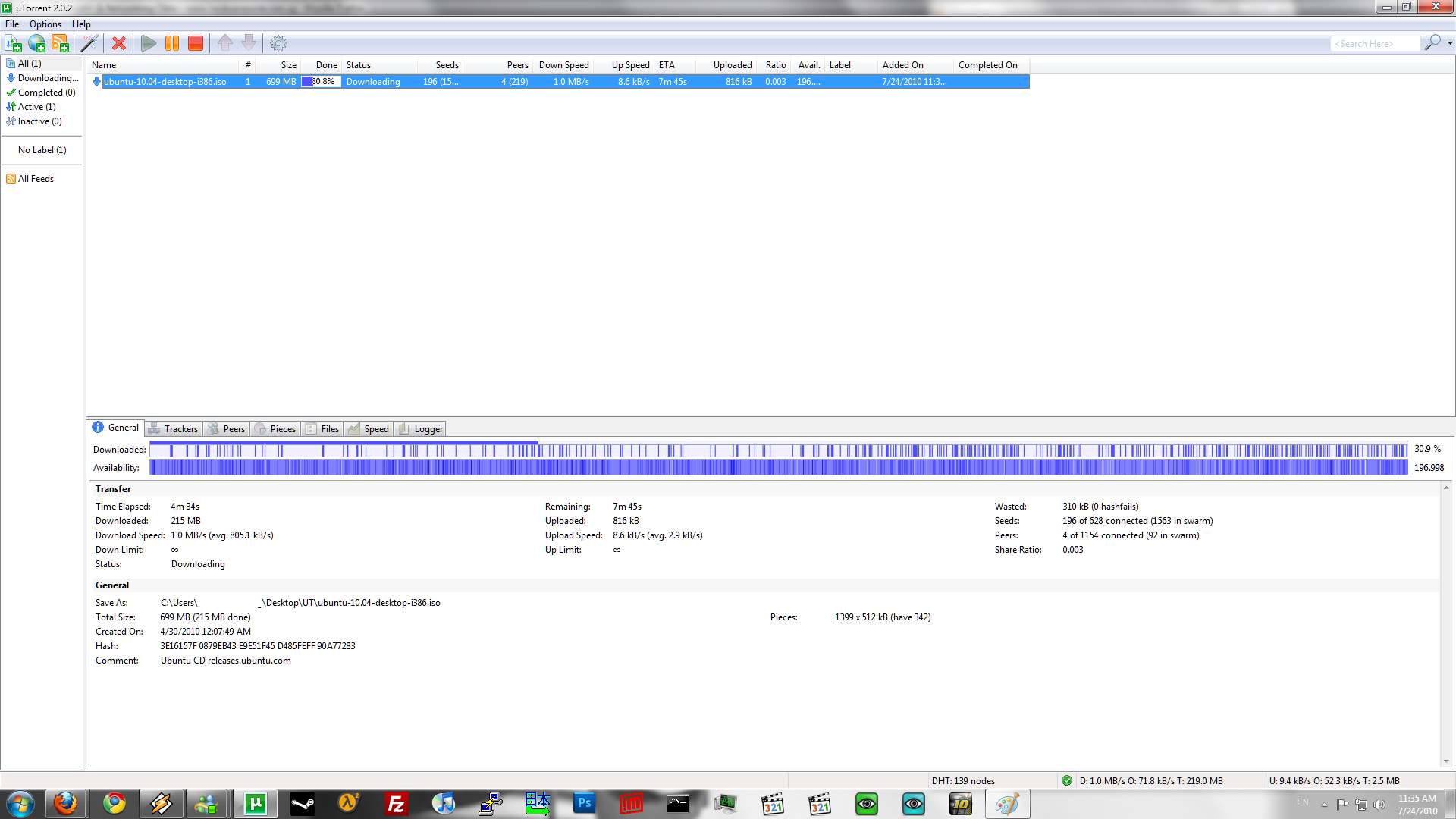Image resolution: width=1456 pixels, height=819 pixels.
Task: Switch to the Files tab
Action: point(322,429)
